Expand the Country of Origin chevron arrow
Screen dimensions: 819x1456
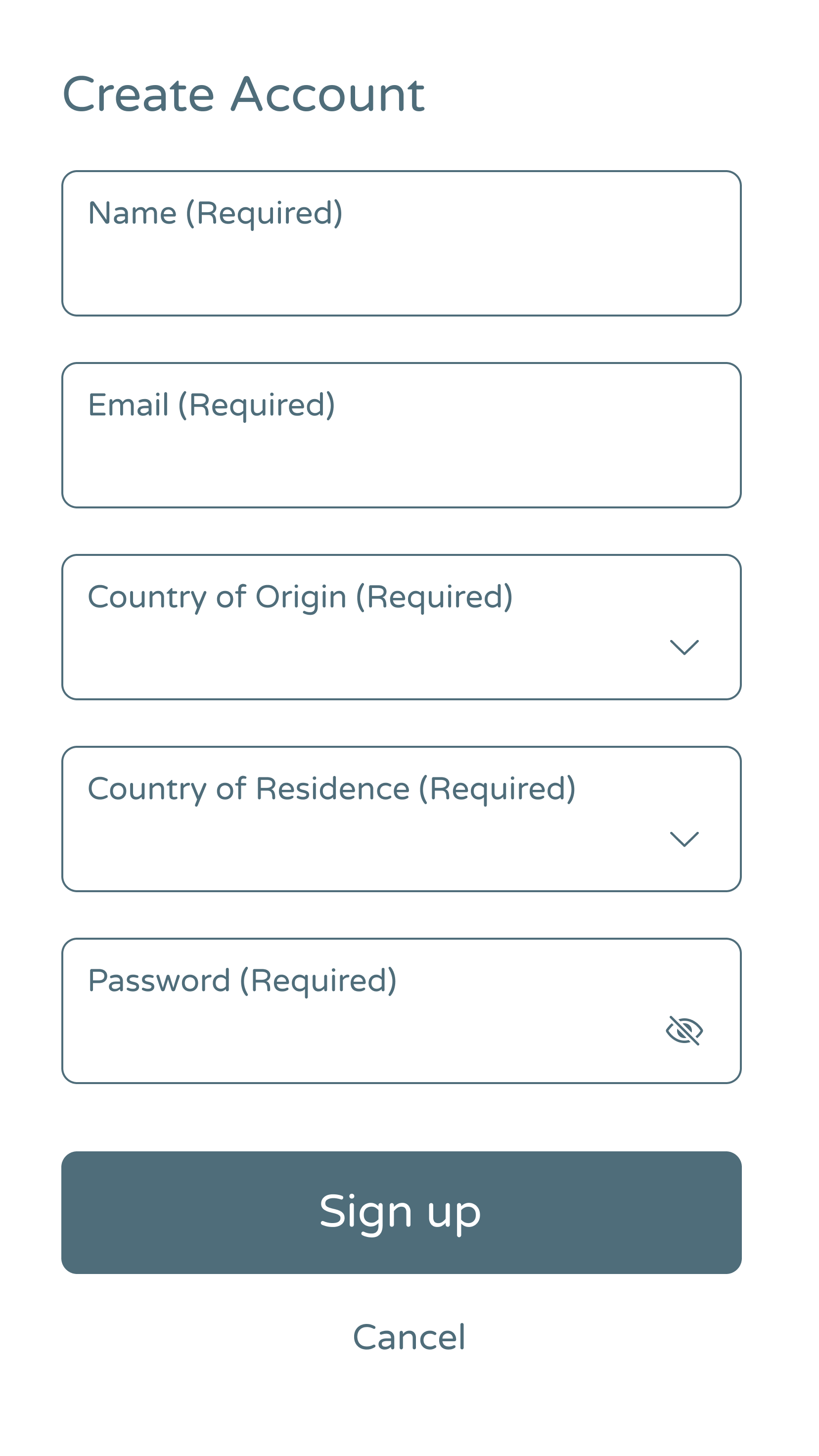click(x=684, y=647)
